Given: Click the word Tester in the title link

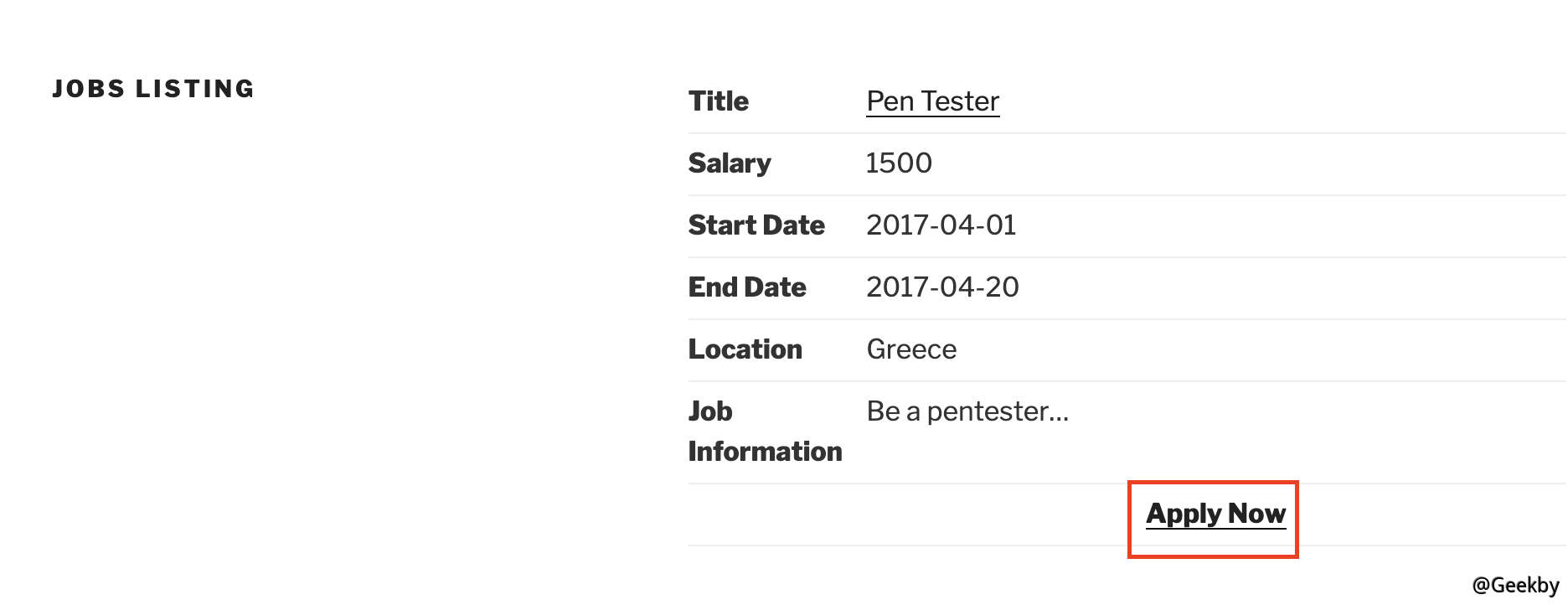Looking at the screenshot, I should click(x=960, y=101).
